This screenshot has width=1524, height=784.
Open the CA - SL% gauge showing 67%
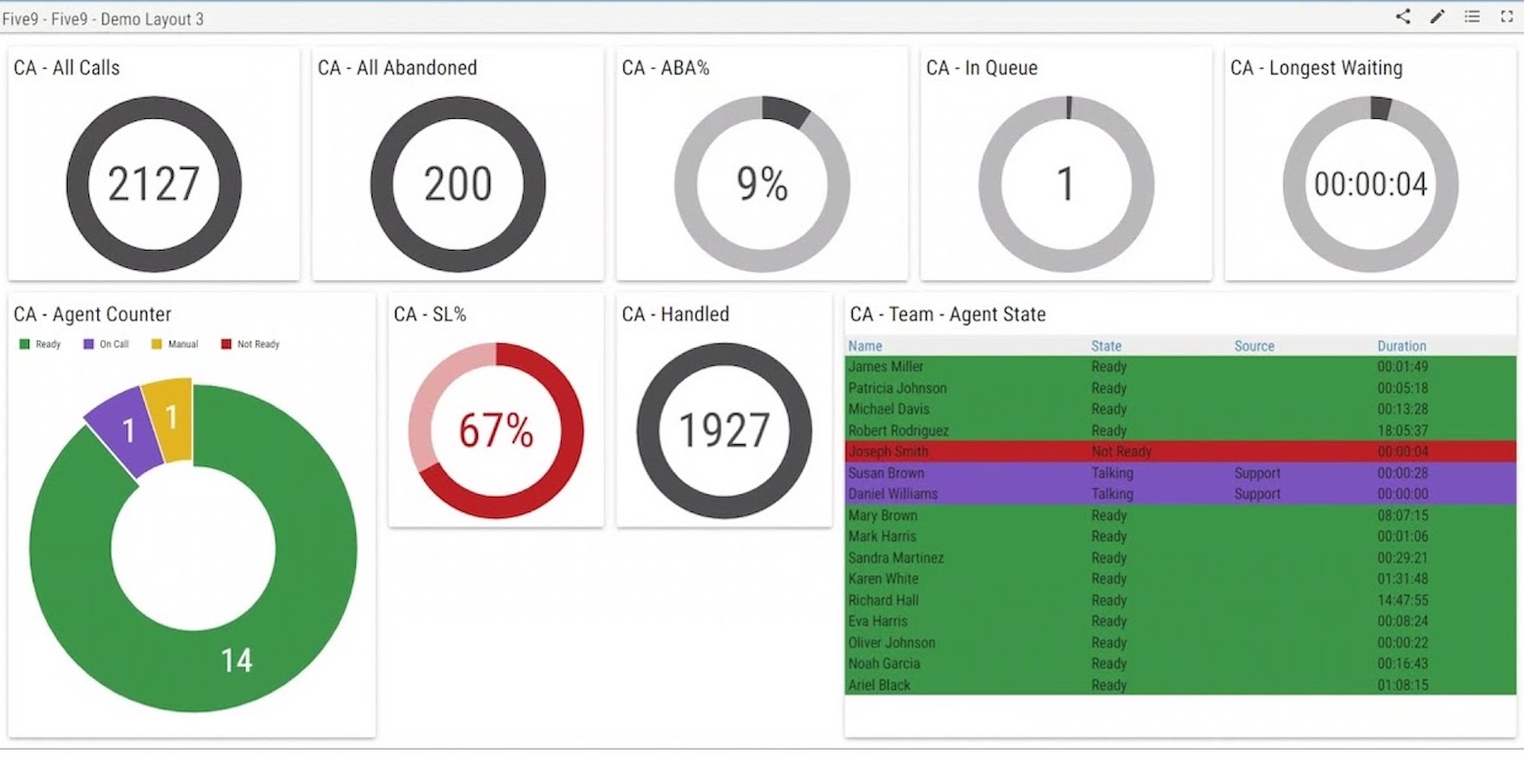[x=496, y=430]
